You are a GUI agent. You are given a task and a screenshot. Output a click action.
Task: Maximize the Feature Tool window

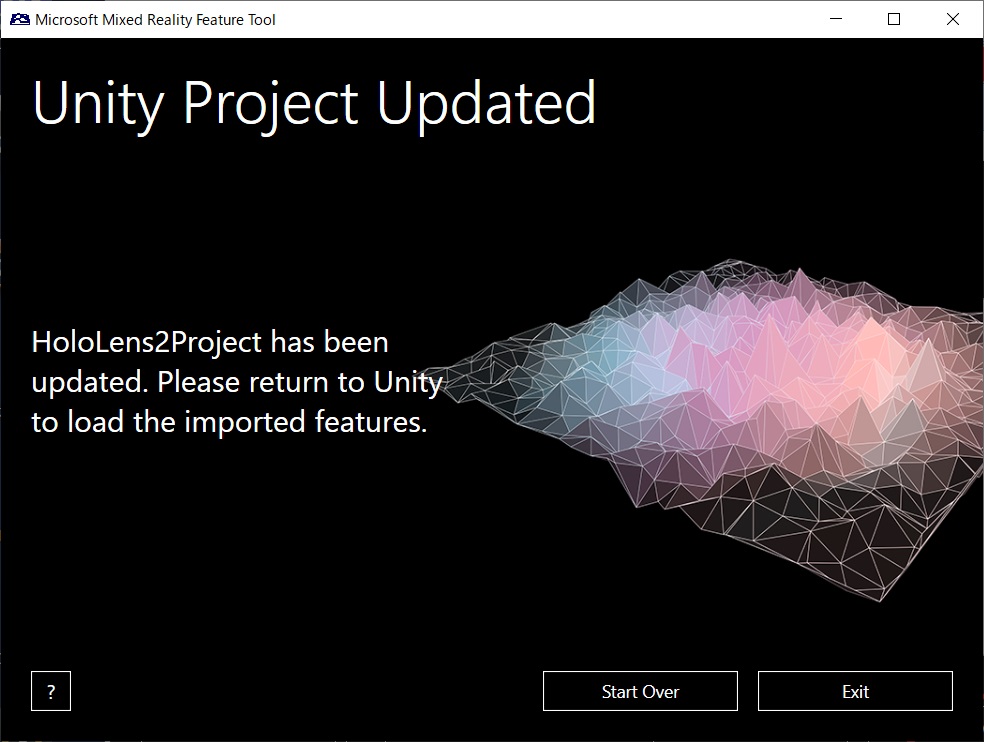894,19
